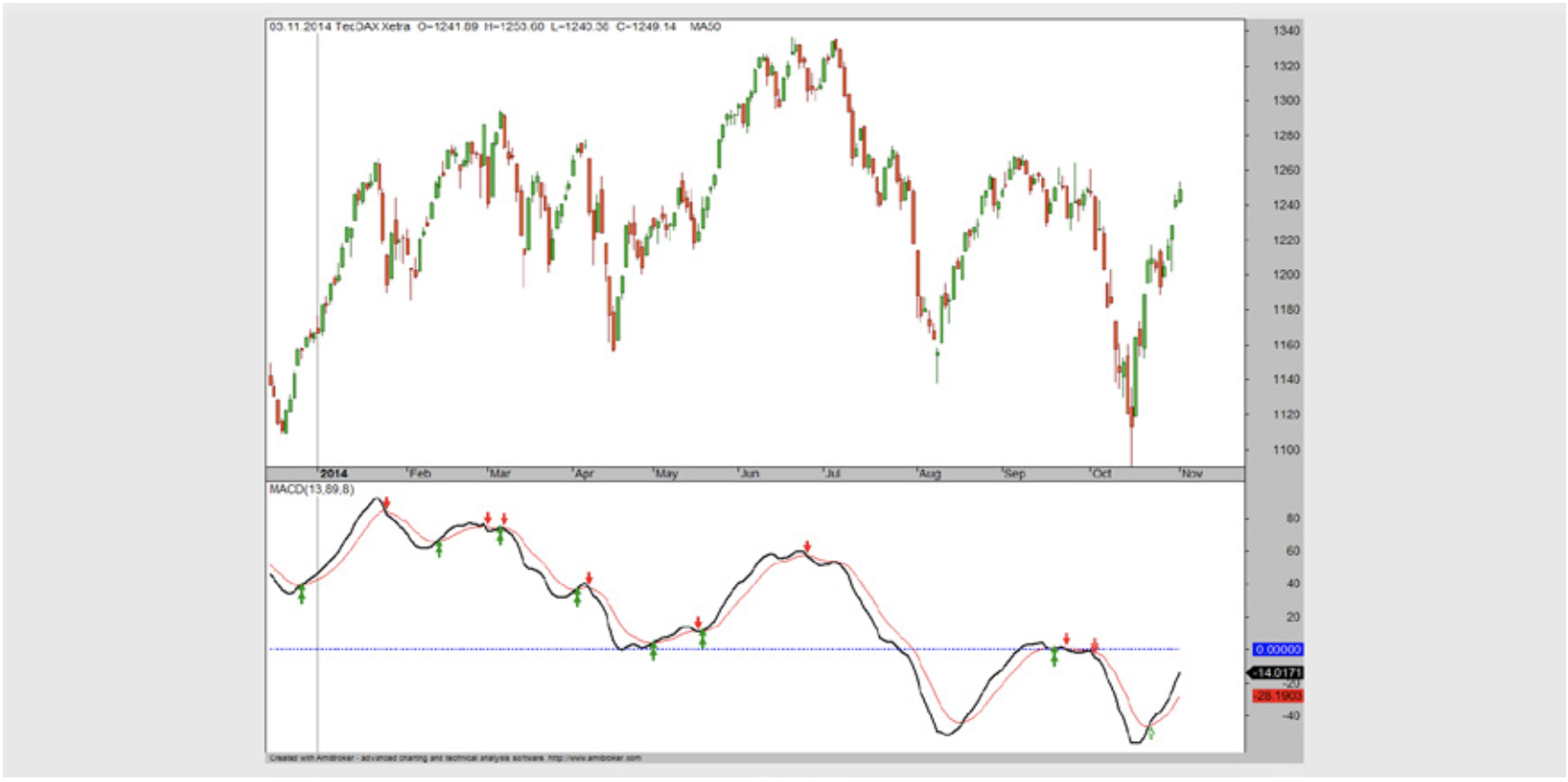Image resolution: width=1568 pixels, height=782 pixels.
Task: Click the 'May' month marker
Action: [x=667, y=474]
